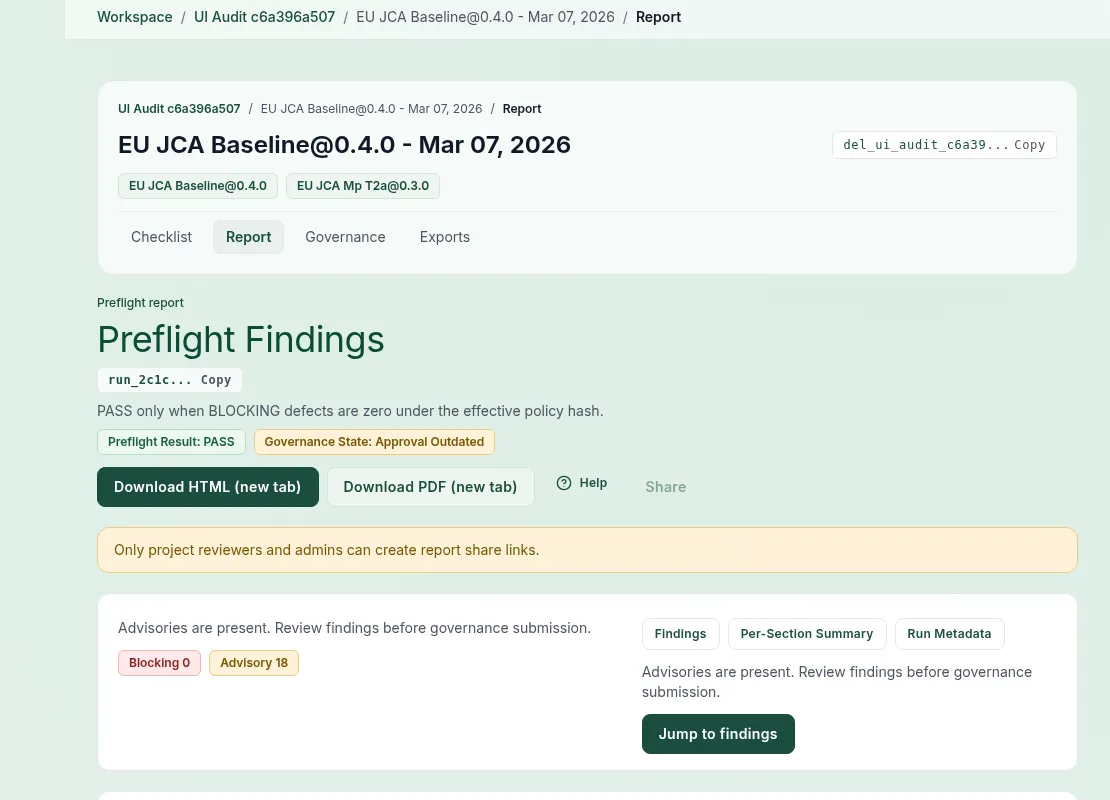The image size is (1110, 800).
Task: Open the Exports tab
Action: 444,236
